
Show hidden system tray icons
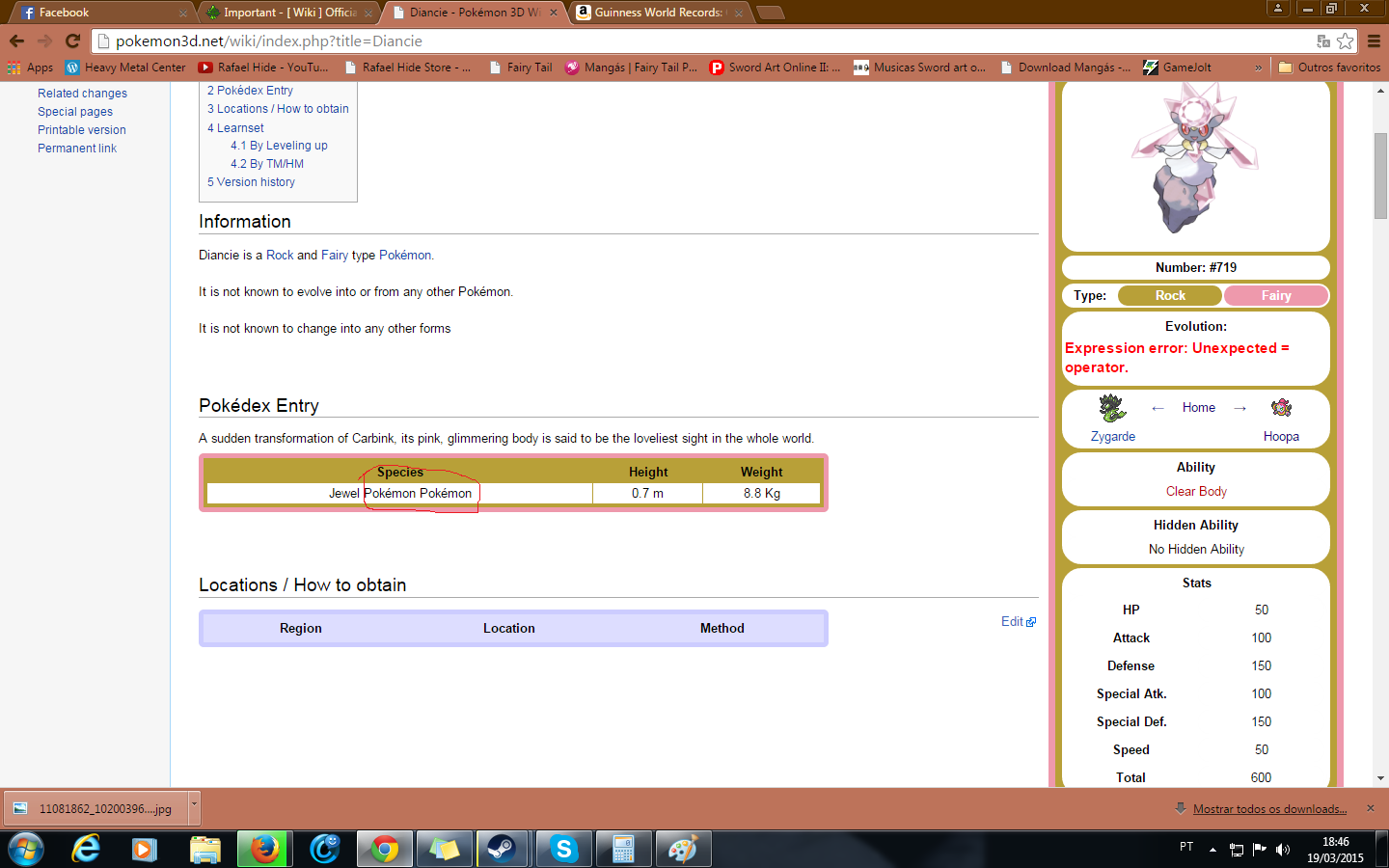point(1212,850)
